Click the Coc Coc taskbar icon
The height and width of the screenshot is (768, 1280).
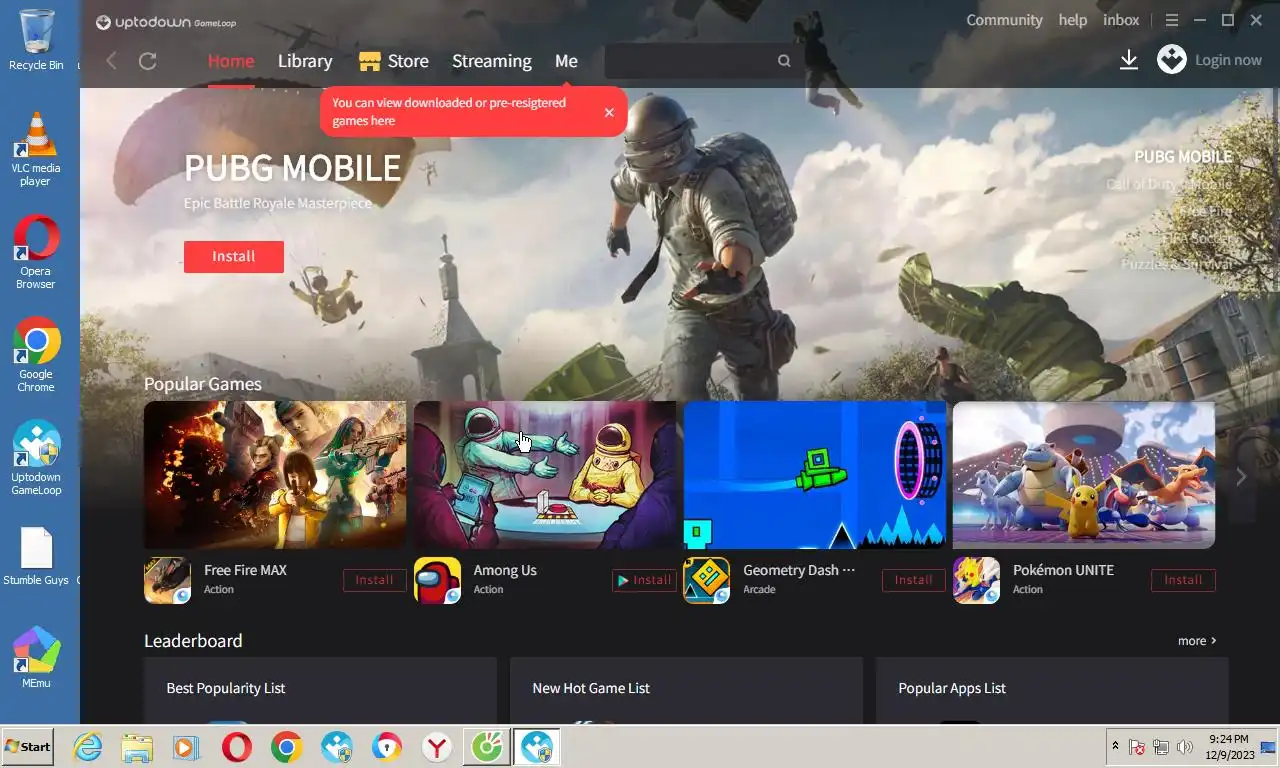click(x=487, y=747)
